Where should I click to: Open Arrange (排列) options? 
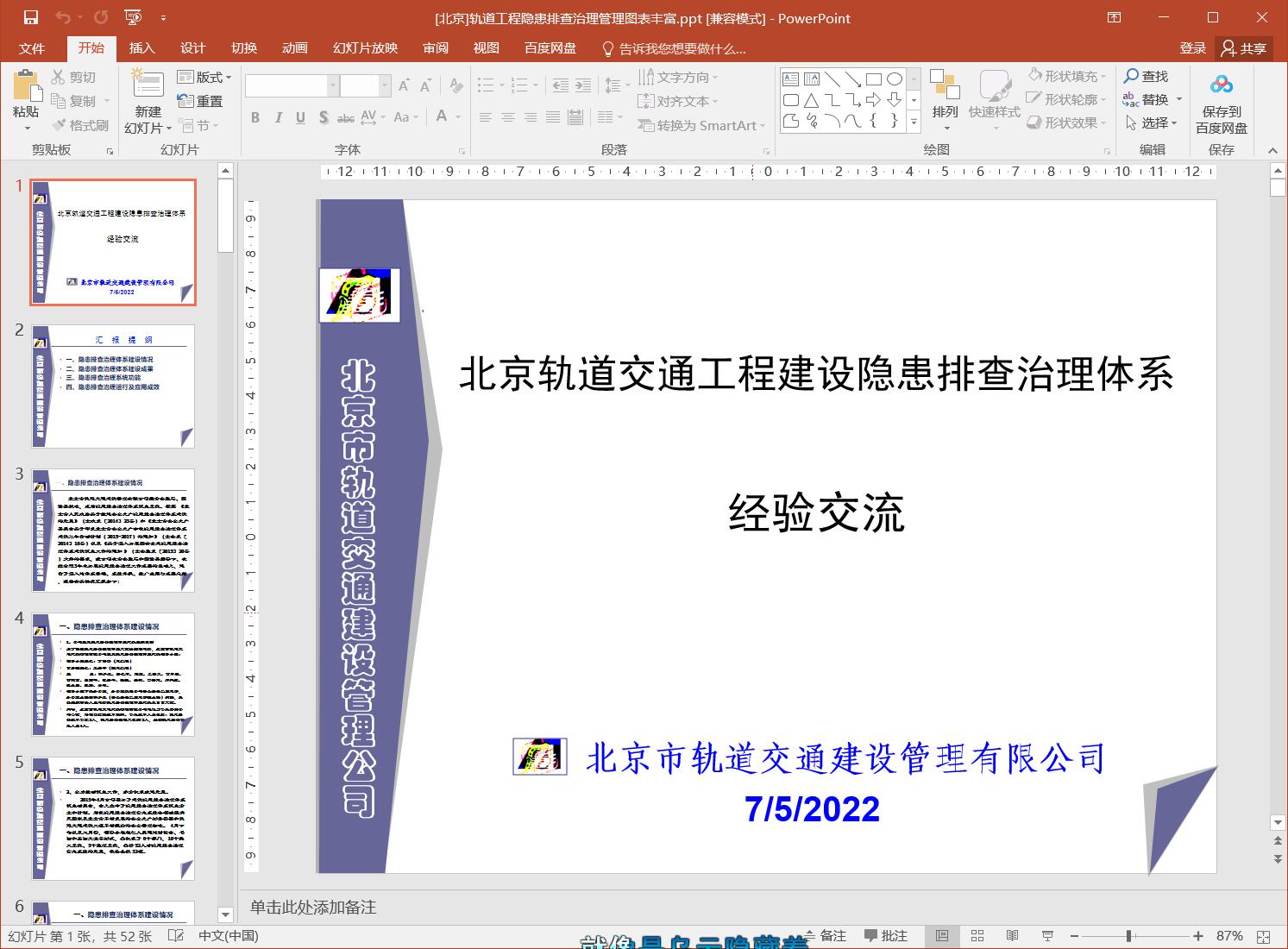[946, 98]
